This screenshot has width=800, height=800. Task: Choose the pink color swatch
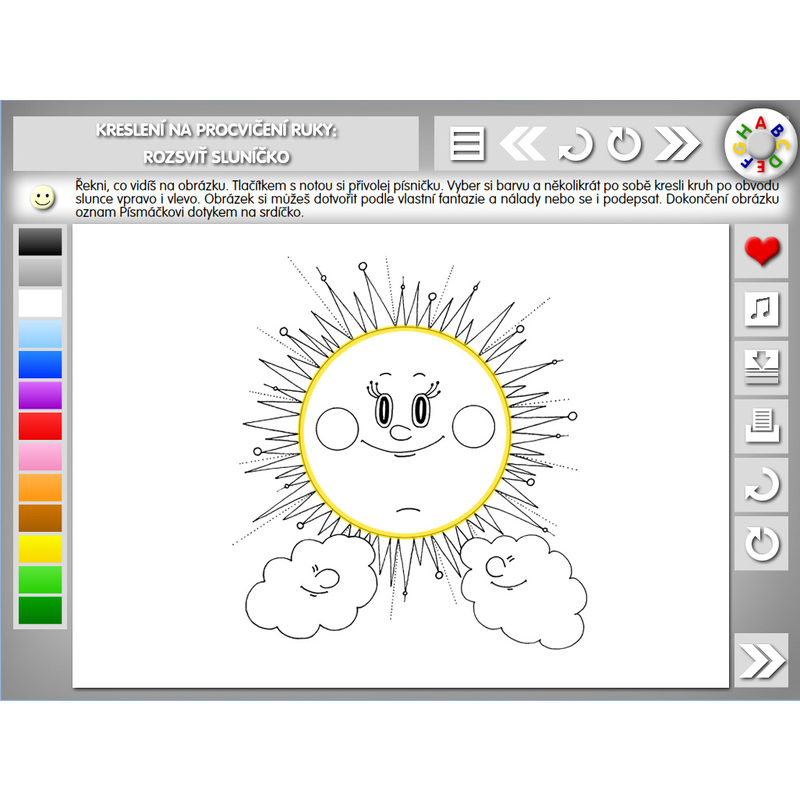(x=40, y=457)
